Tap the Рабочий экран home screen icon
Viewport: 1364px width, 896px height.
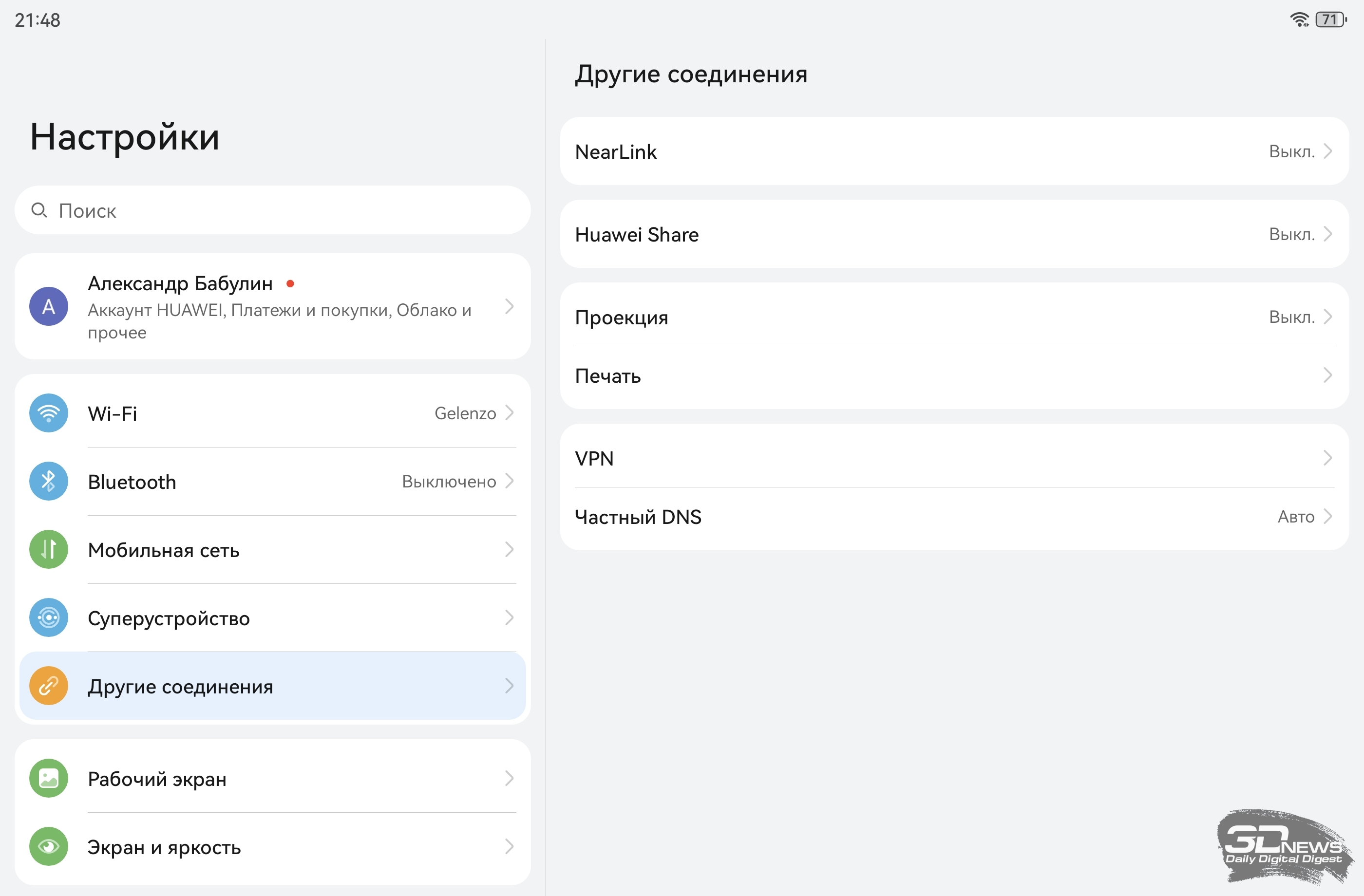[x=49, y=779]
